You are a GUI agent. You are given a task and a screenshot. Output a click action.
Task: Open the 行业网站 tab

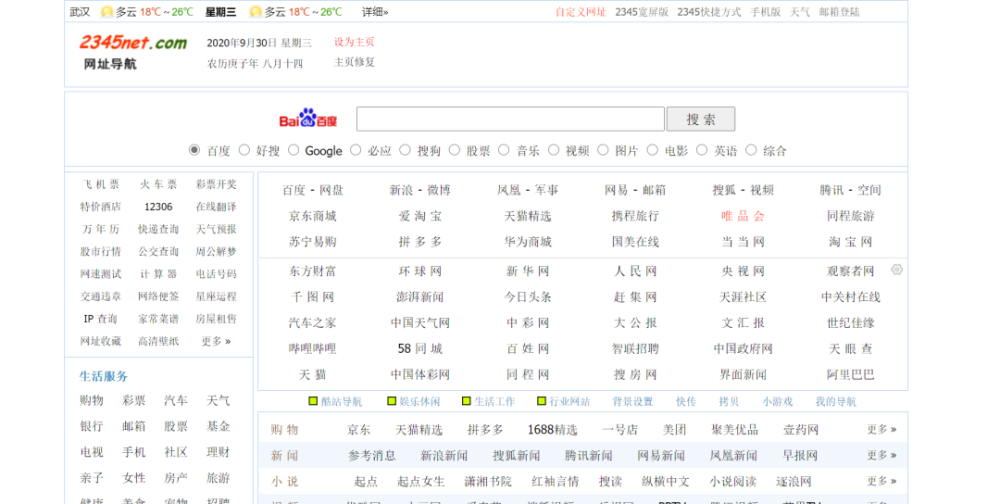(570, 402)
